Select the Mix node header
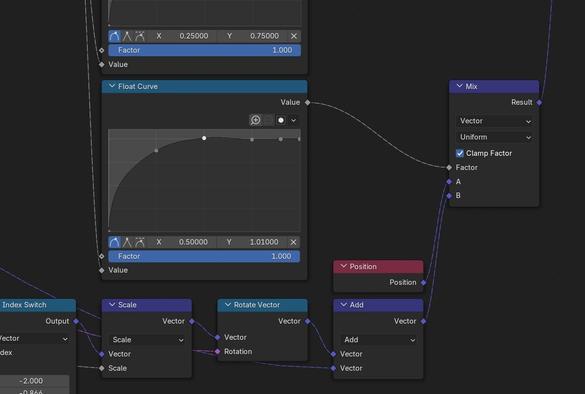Image resolution: width=585 pixels, height=394 pixels. tap(494, 86)
